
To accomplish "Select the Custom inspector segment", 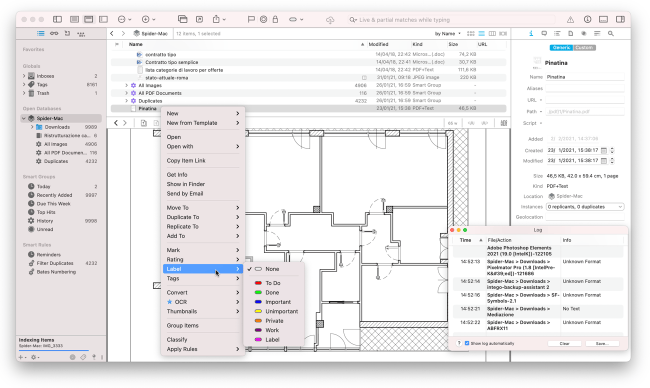I will 585,48.
